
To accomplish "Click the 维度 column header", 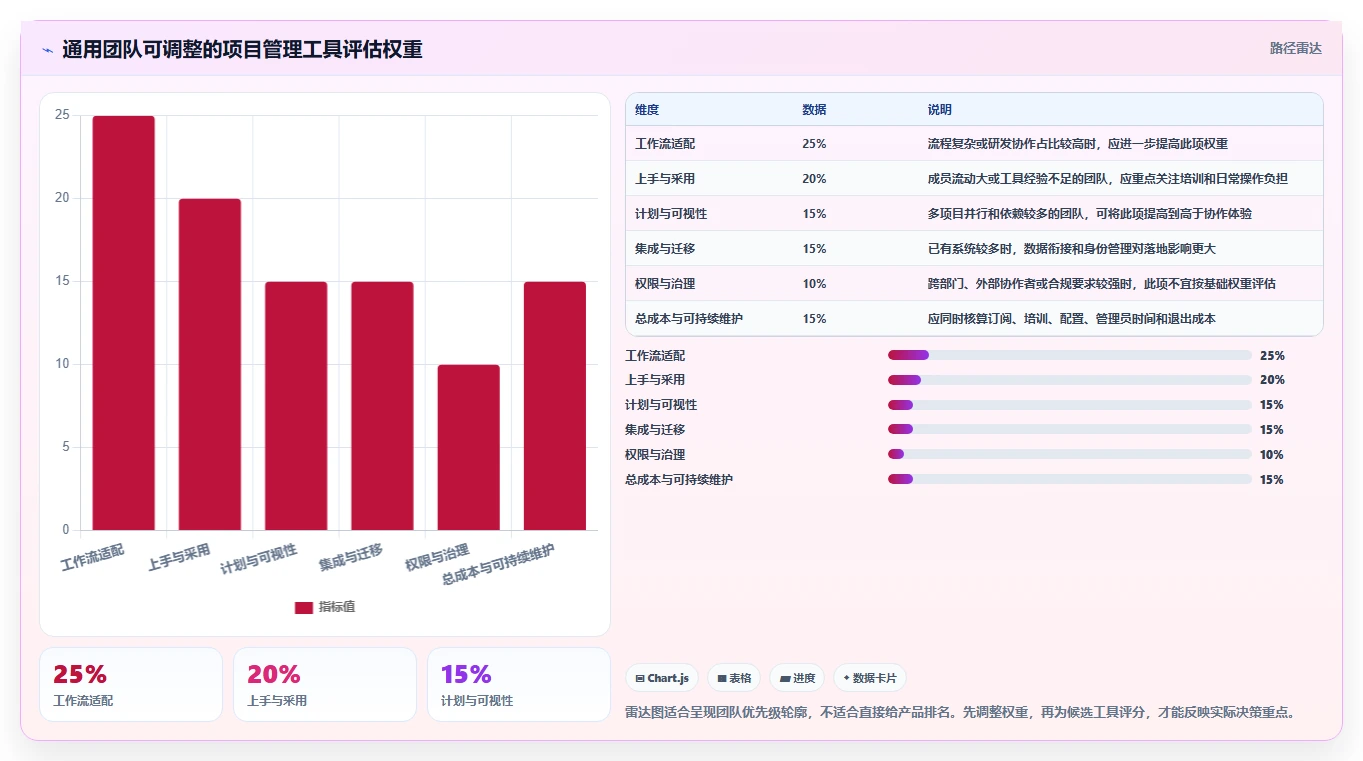I will 647,110.
